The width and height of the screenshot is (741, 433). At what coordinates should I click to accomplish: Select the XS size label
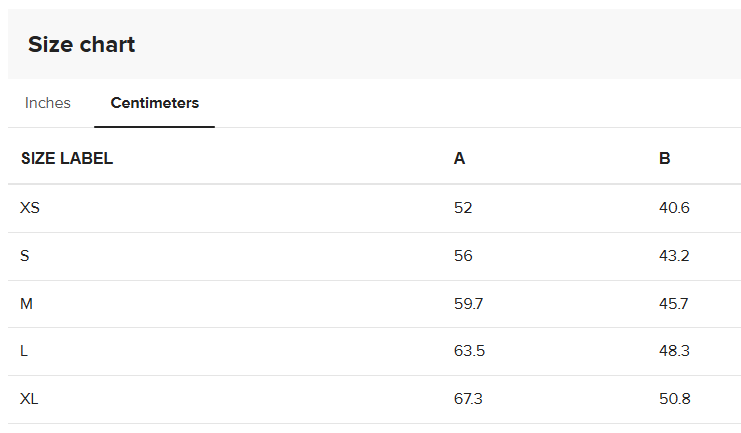[x=30, y=208]
